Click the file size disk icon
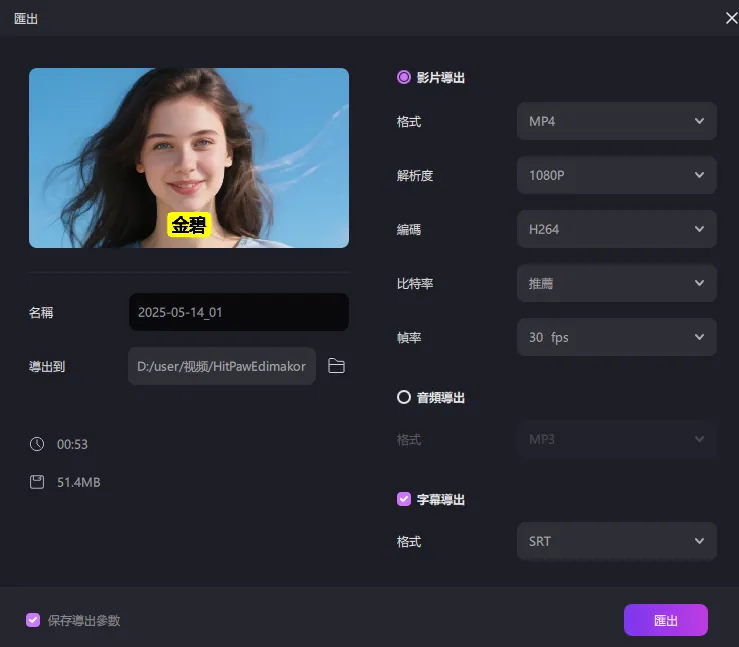The image size is (739, 647). click(x=37, y=482)
